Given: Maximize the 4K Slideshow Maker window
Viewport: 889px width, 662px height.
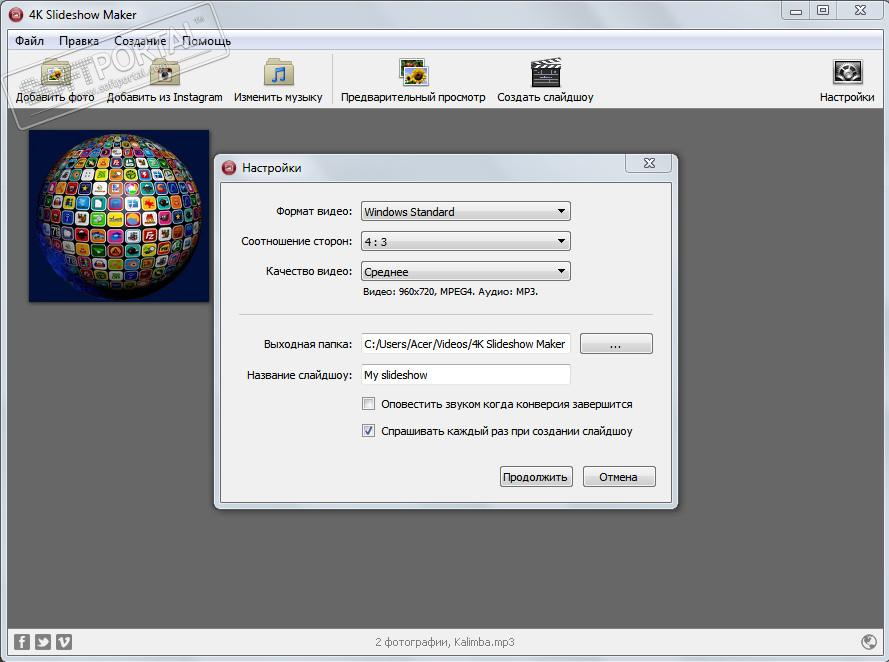Looking at the screenshot, I should [823, 10].
